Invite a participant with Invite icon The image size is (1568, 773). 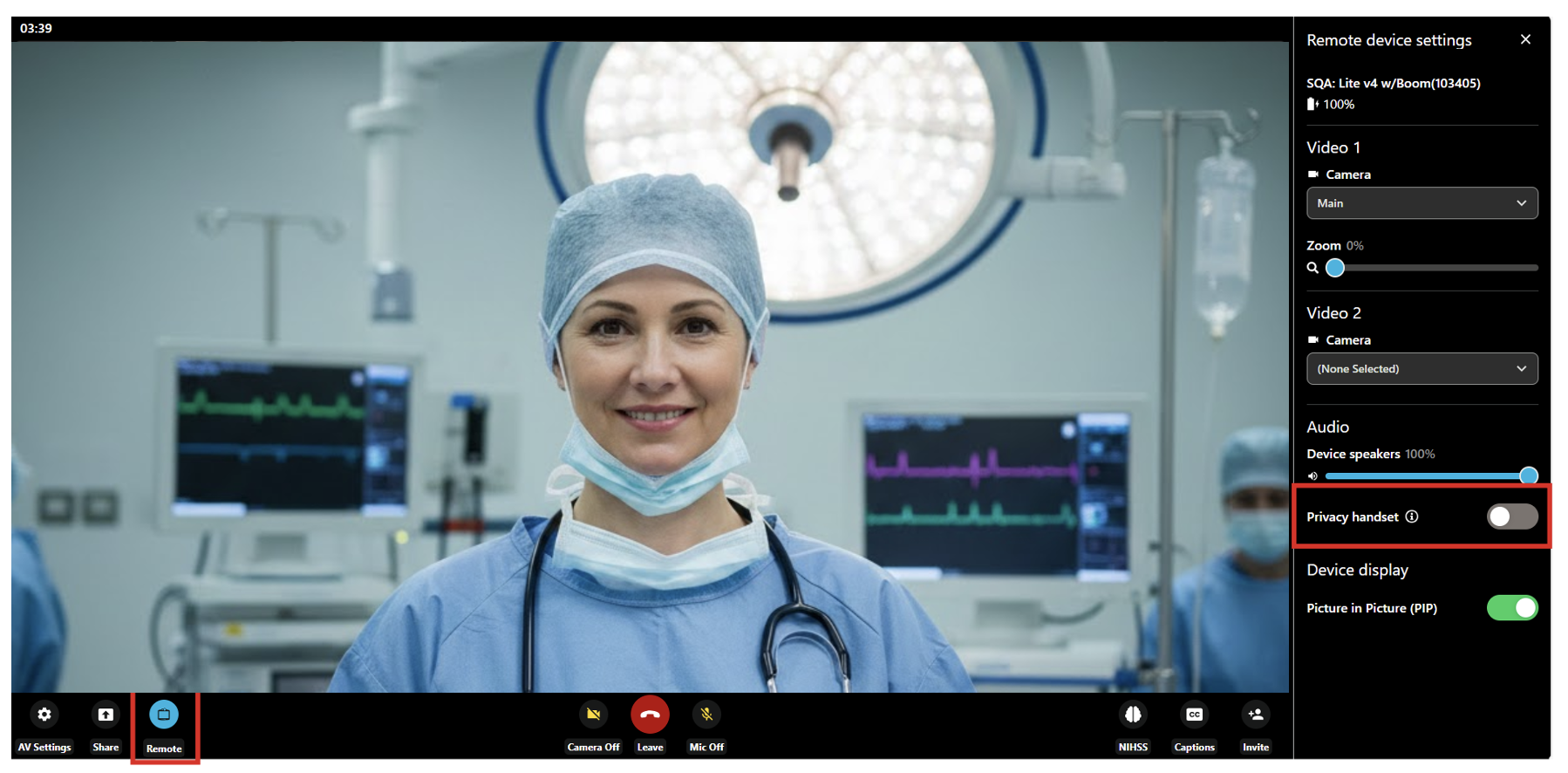[1255, 715]
